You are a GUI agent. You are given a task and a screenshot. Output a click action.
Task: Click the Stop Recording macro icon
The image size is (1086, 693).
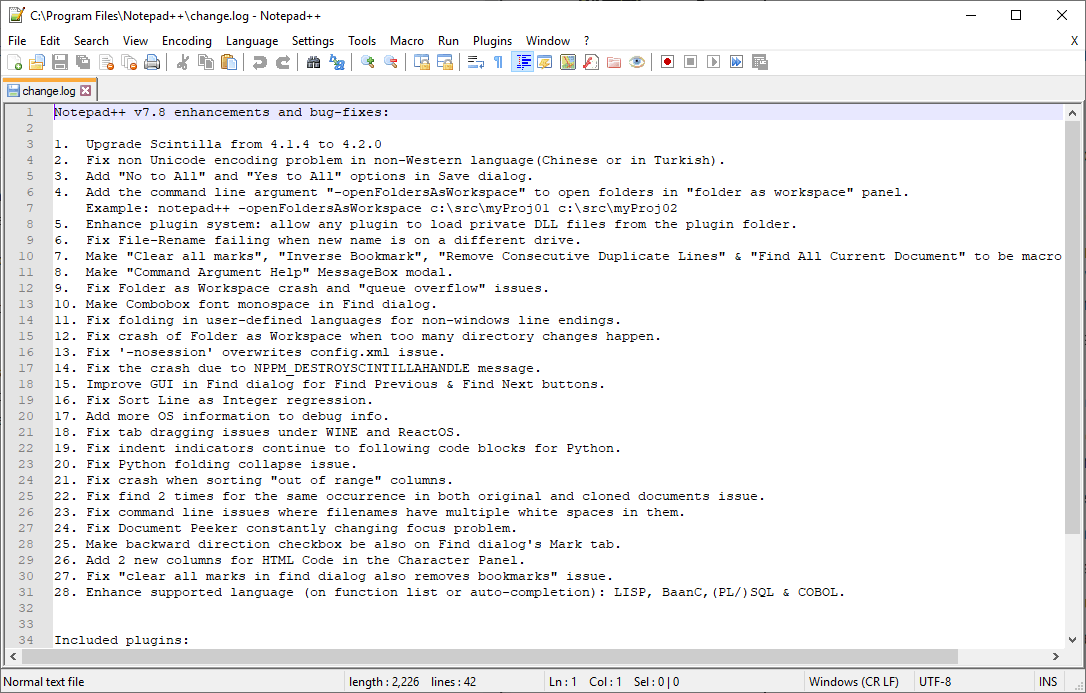691,62
